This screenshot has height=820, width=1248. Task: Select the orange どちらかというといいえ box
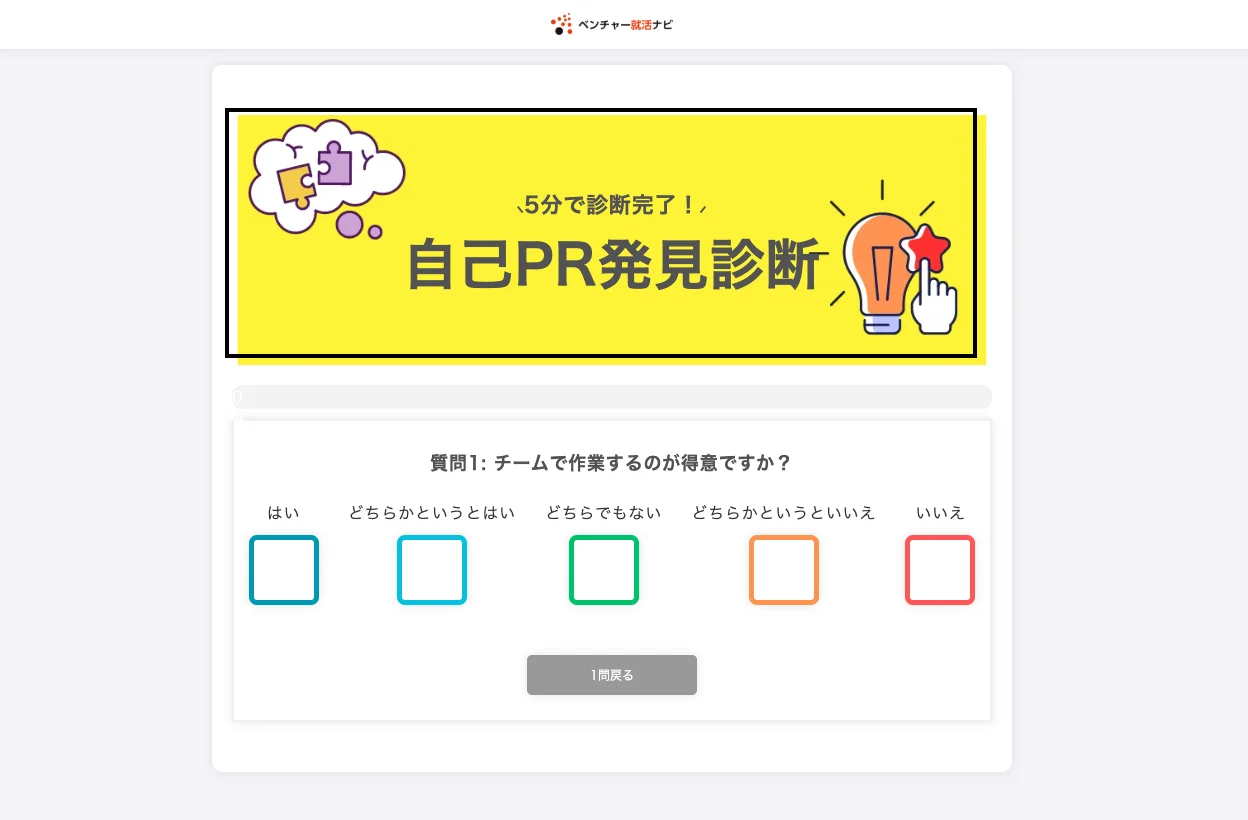tap(784, 570)
